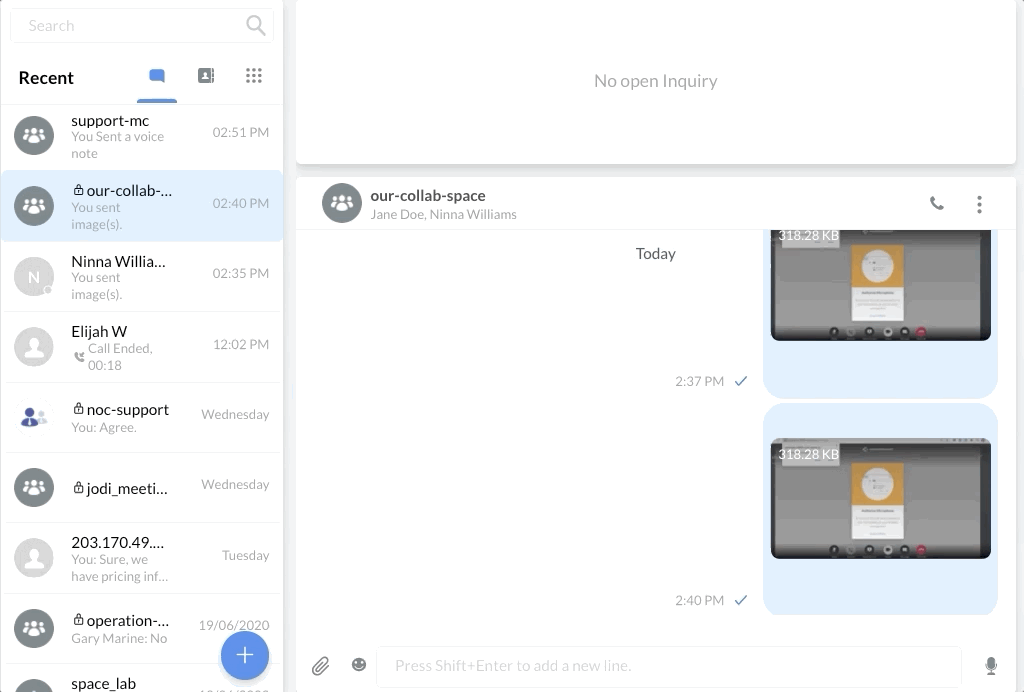Click the Elijah W avatar icon
Image resolution: width=1024 pixels, height=692 pixels.
pyautogui.click(x=34, y=347)
